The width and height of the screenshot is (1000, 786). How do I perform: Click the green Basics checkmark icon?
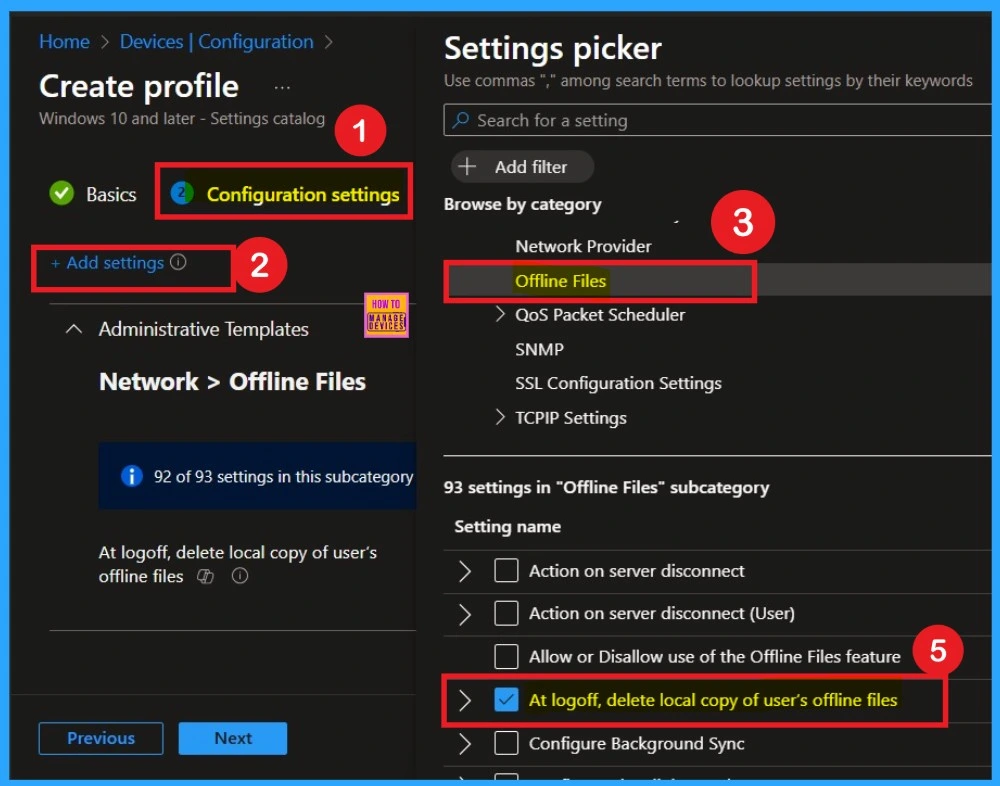[62, 193]
